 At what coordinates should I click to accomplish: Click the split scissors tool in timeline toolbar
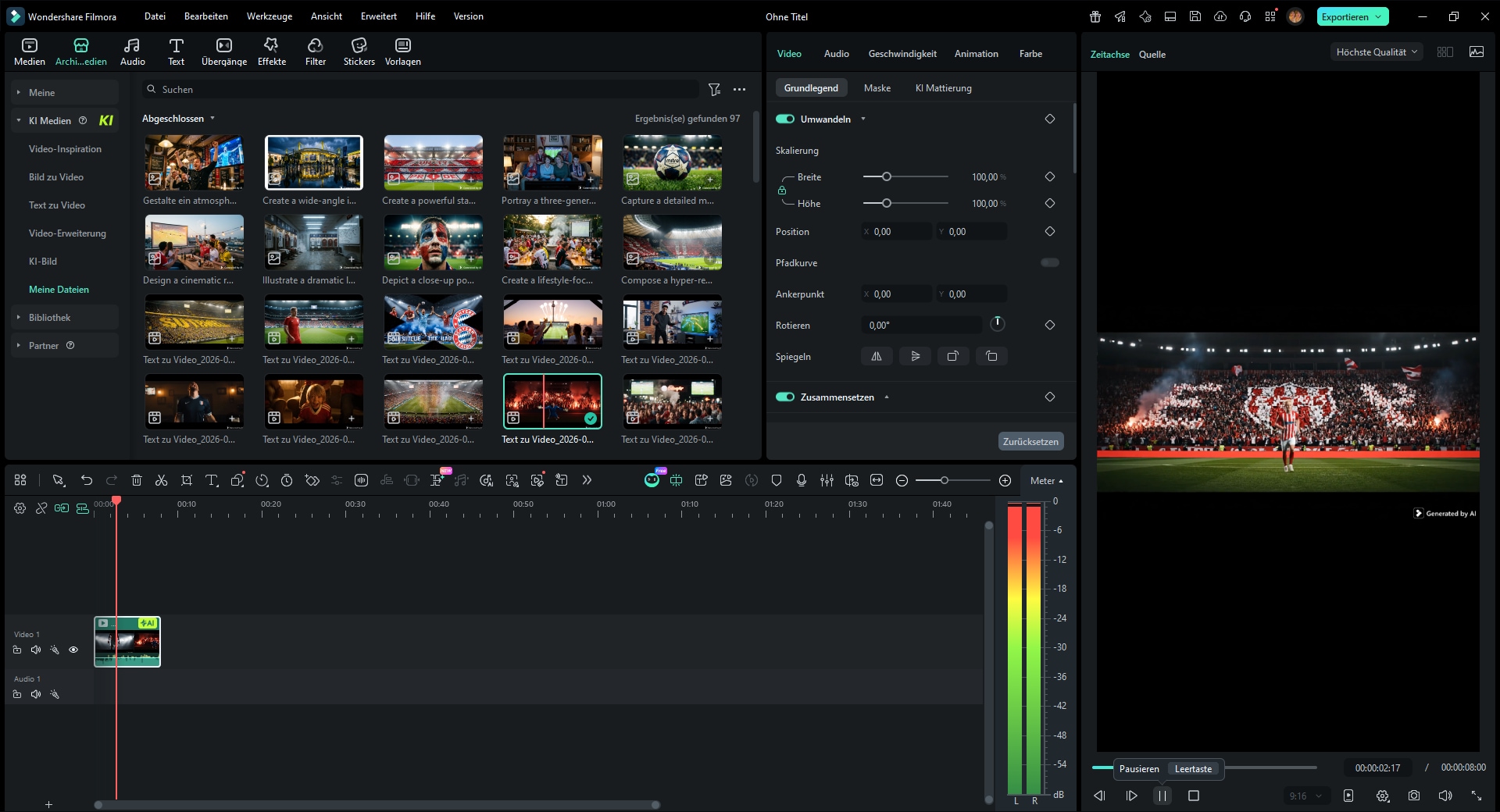[x=162, y=480]
